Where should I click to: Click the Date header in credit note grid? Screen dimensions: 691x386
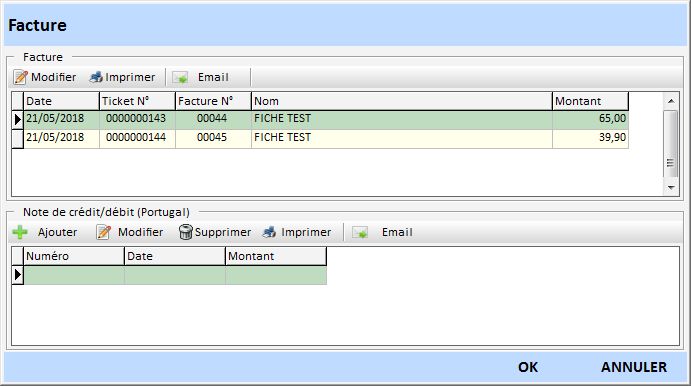(x=175, y=256)
